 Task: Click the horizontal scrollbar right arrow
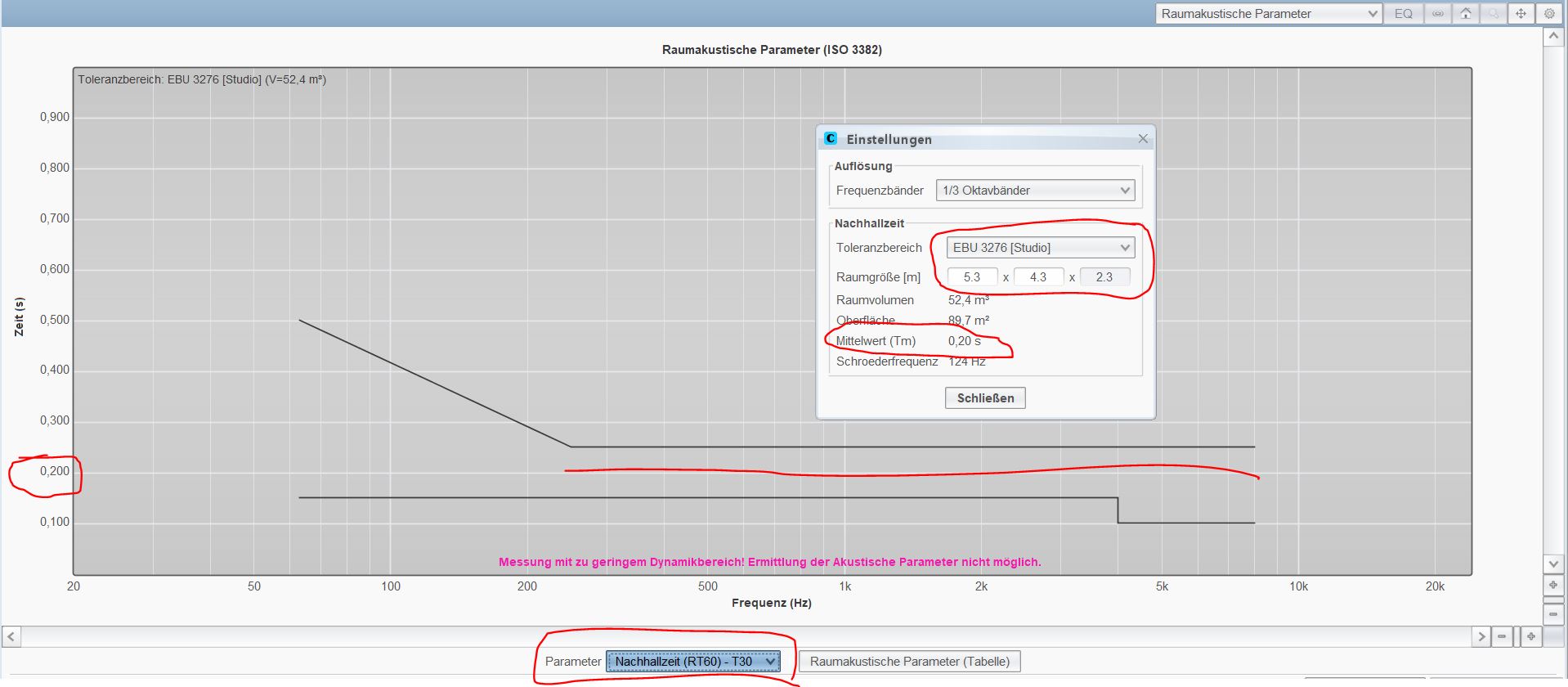(1481, 635)
